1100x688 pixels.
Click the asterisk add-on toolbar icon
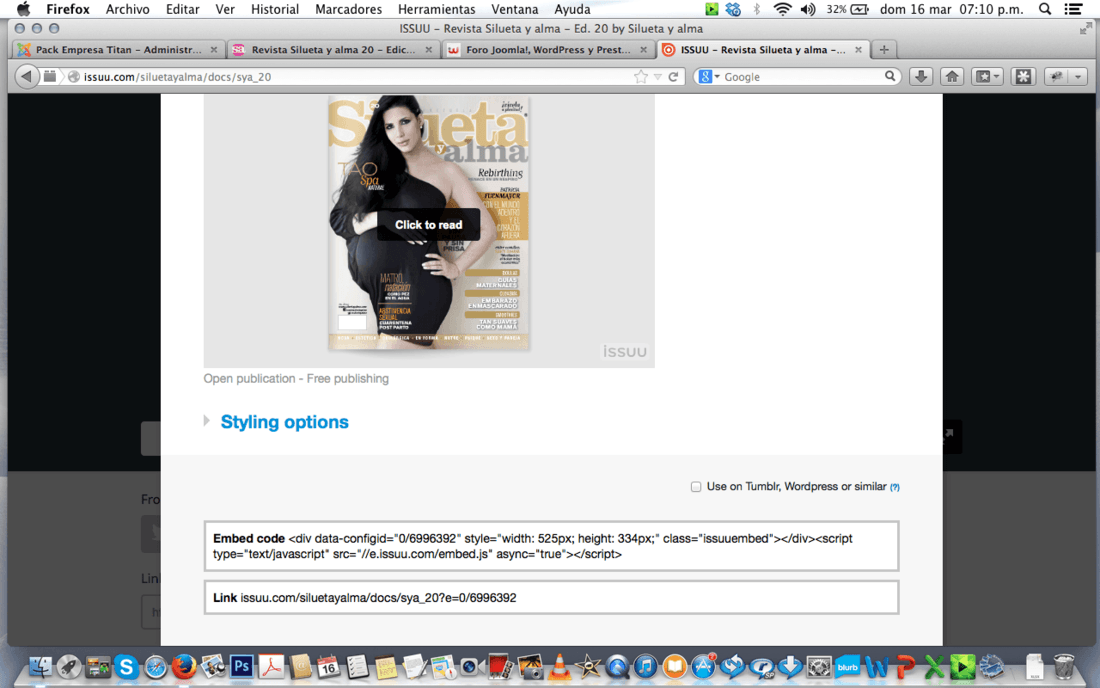click(x=1024, y=76)
